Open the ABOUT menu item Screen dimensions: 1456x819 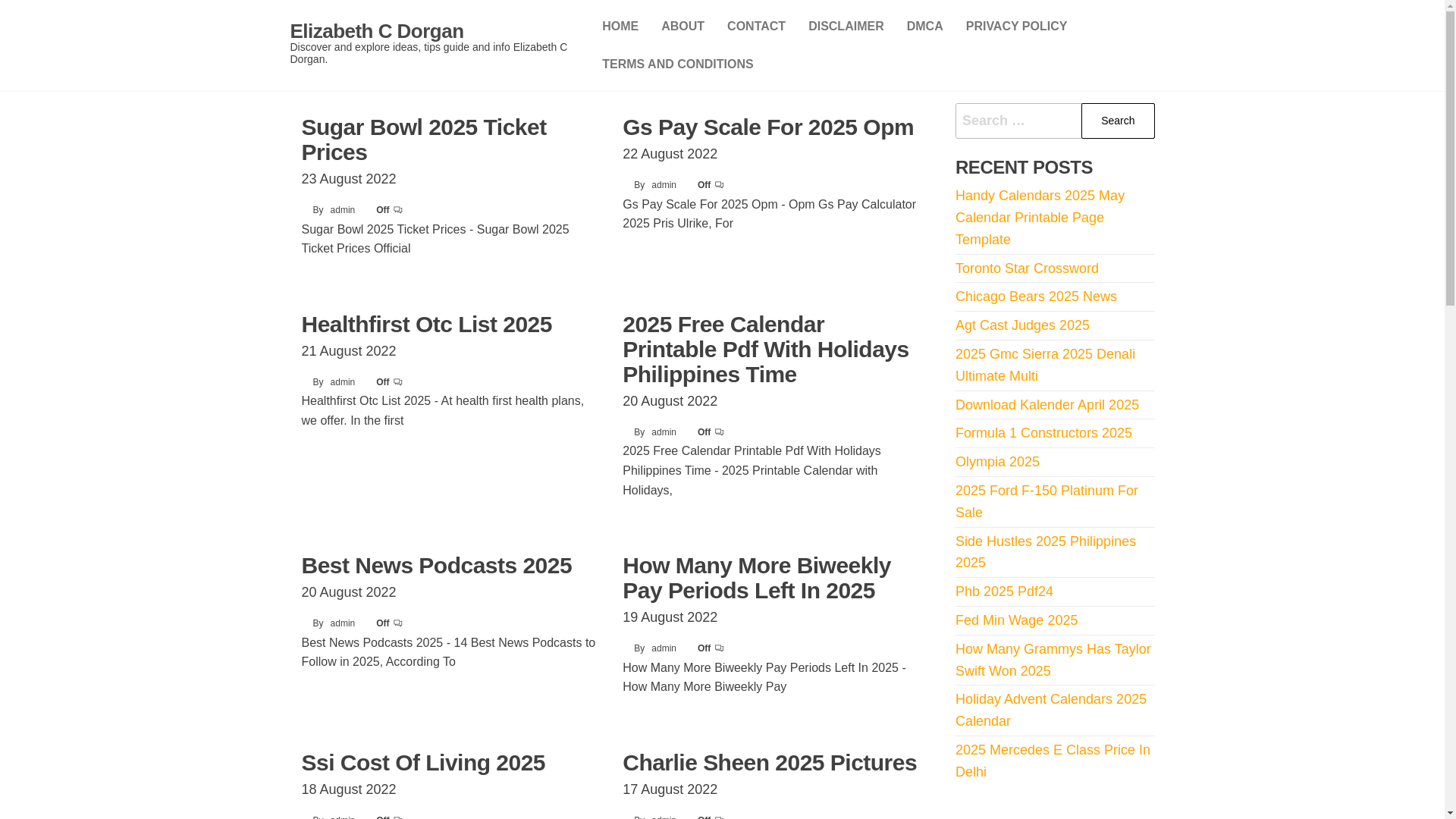point(682,27)
